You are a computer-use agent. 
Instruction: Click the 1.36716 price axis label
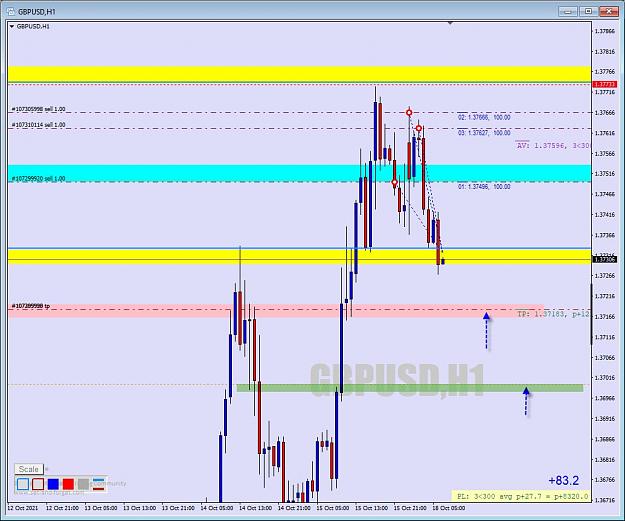point(605,499)
